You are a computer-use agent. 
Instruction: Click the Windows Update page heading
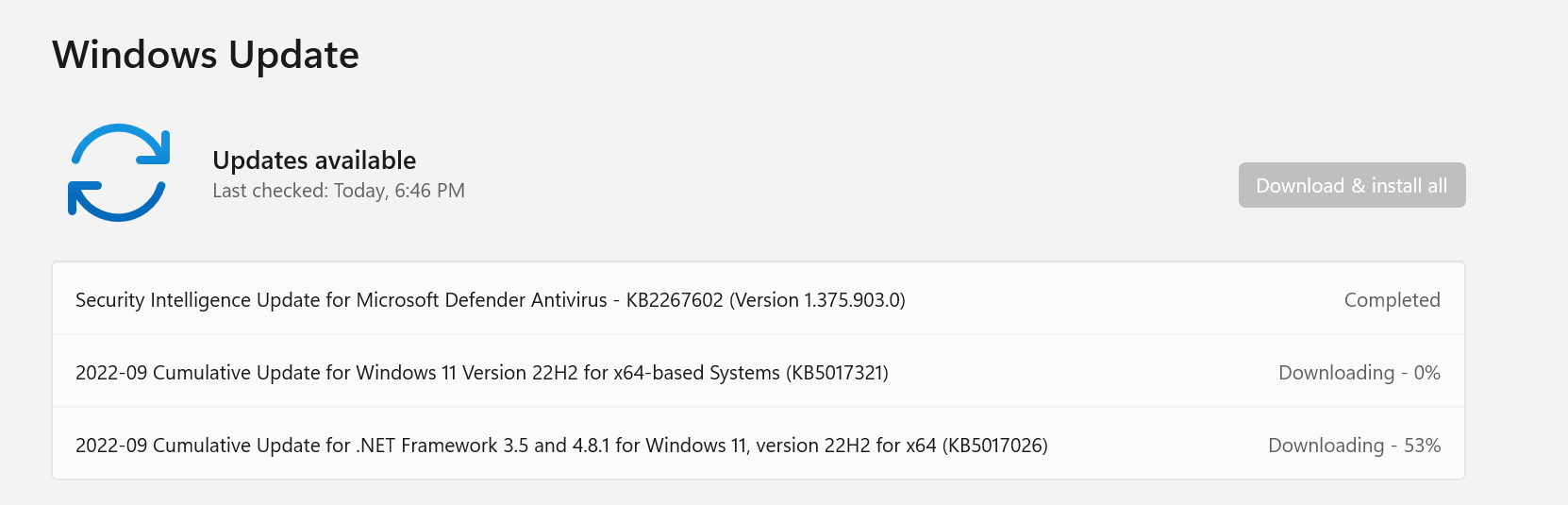(206, 55)
